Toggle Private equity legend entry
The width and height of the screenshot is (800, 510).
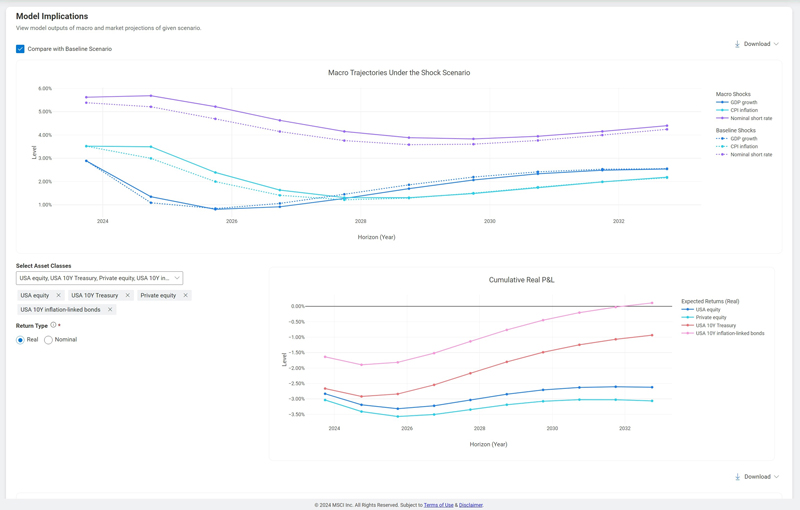(711, 317)
